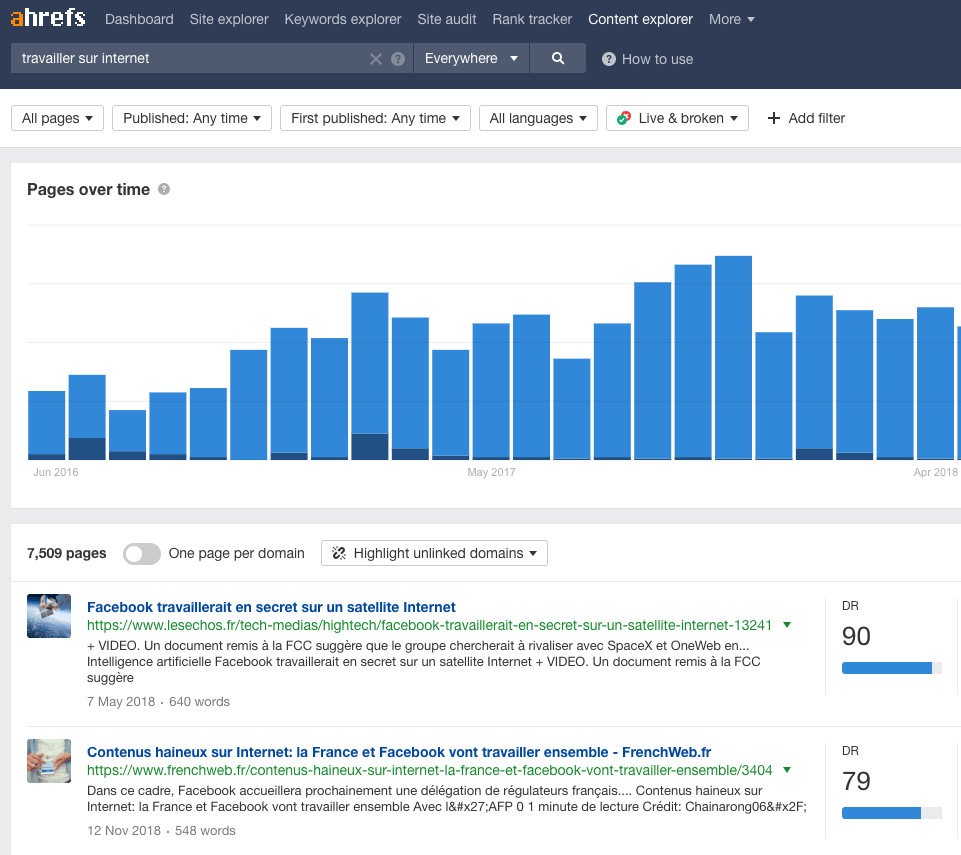This screenshot has height=855, width=961.
Task: Expand the lesechos.fr URL dropdown arrow
Action: (787, 625)
